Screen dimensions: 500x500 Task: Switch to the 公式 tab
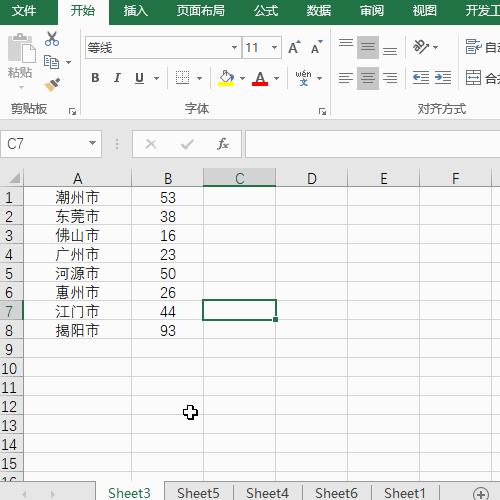click(x=266, y=11)
